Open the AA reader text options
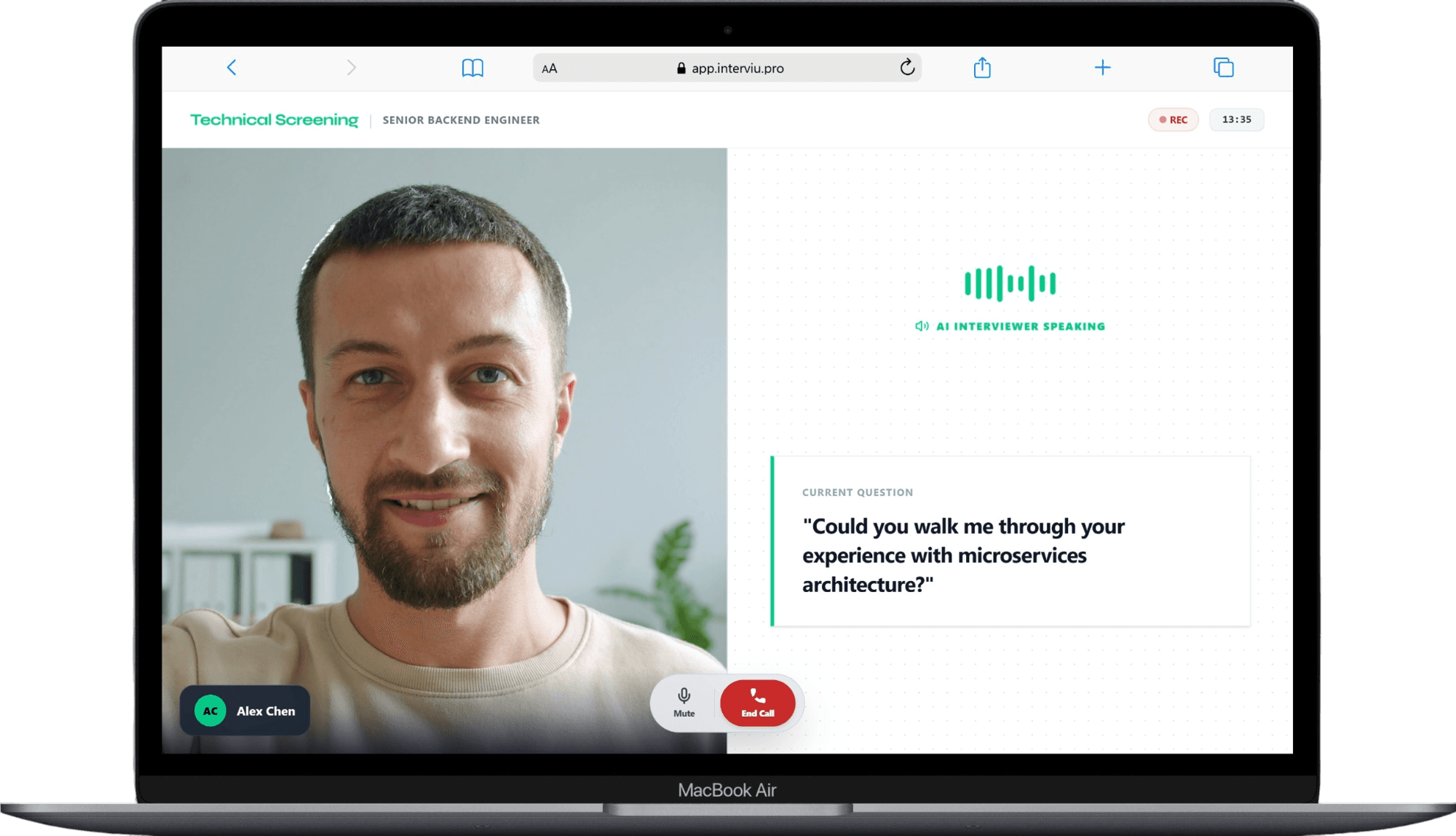 (x=550, y=68)
